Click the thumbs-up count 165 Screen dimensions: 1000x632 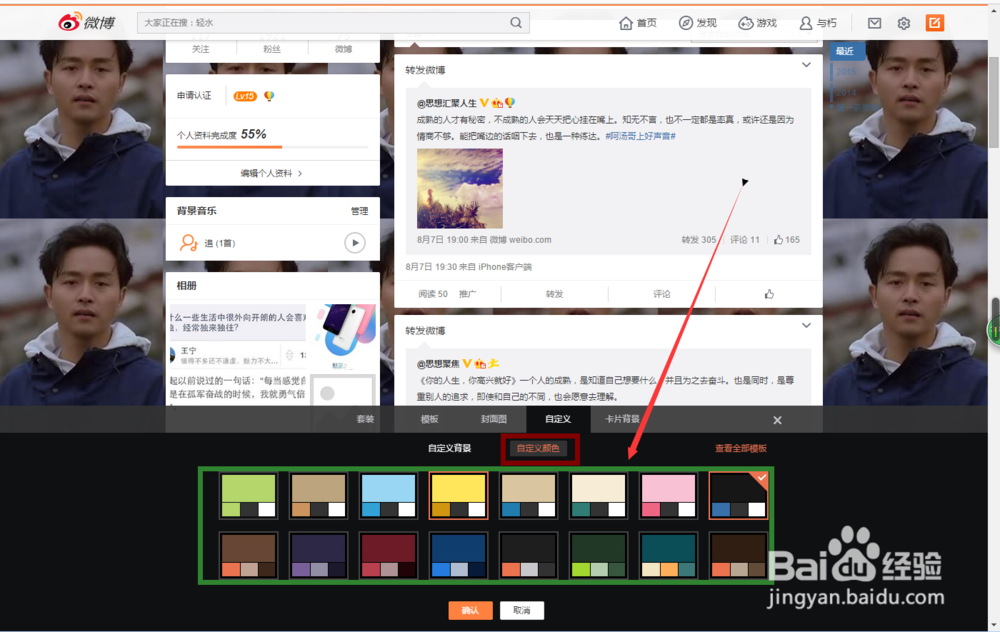click(787, 240)
